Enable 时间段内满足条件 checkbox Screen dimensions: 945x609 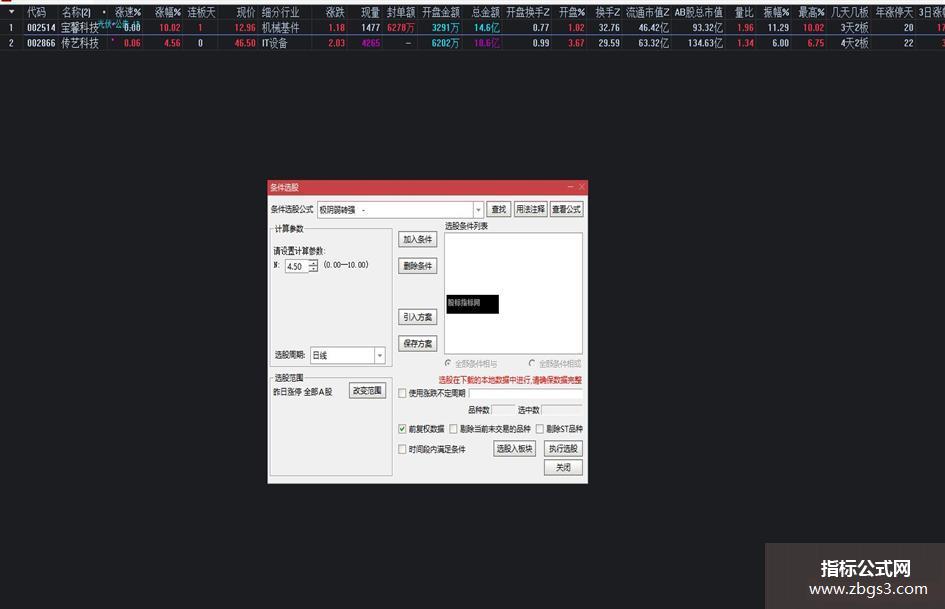(x=402, y=449)
